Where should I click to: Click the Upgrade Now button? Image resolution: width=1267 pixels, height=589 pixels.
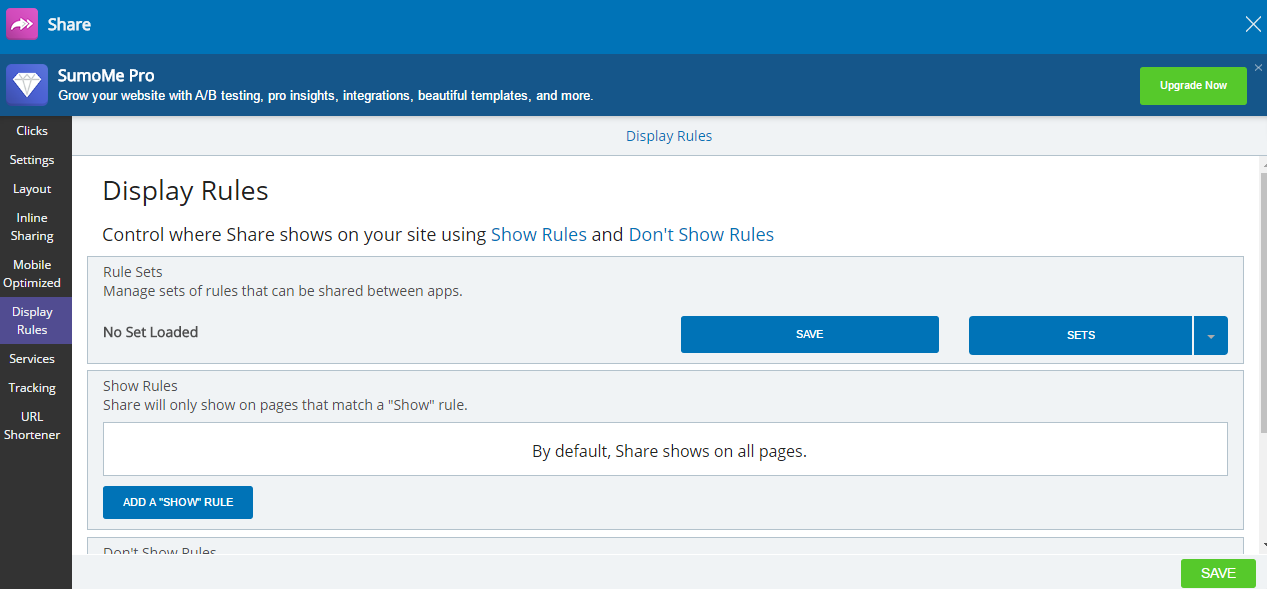click(x=1193, y=86)
